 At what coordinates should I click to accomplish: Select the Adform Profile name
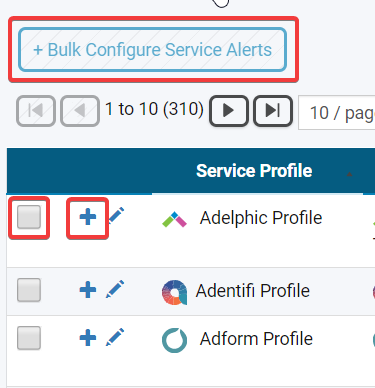[x=256, y=339]
